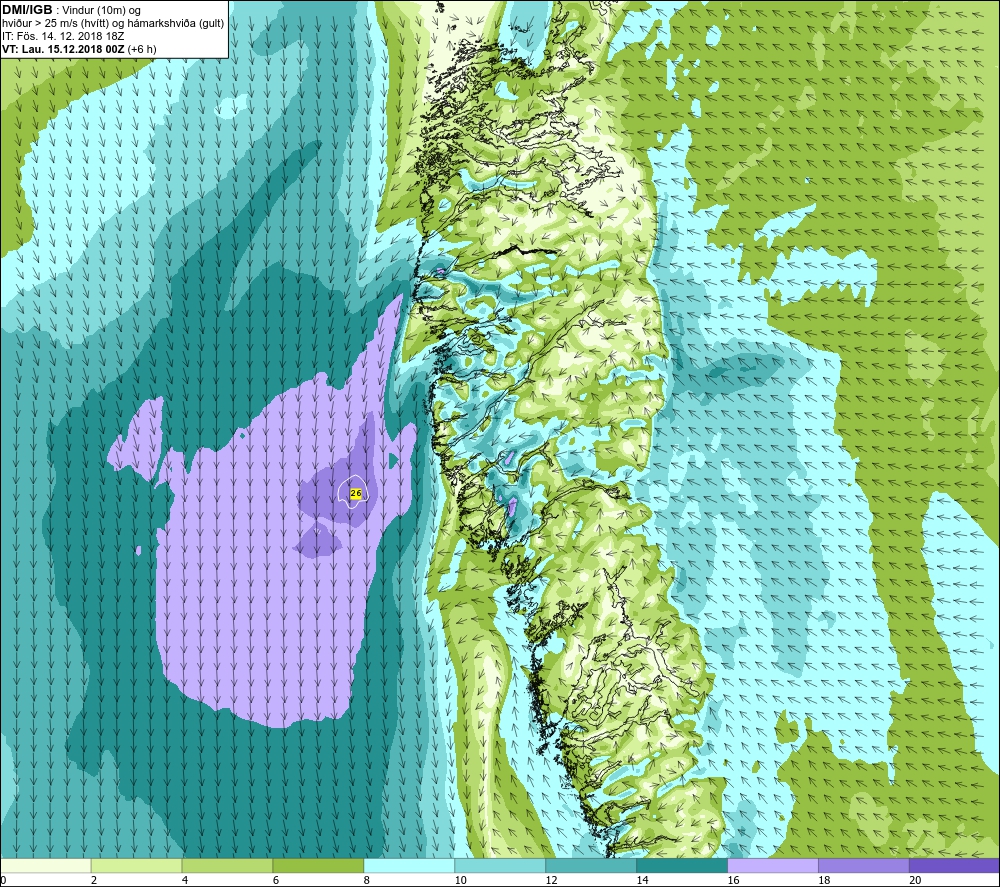Click the 10-12 m/s turquoise legend swatch
The image size is (1000, 887).
point(500,865)
